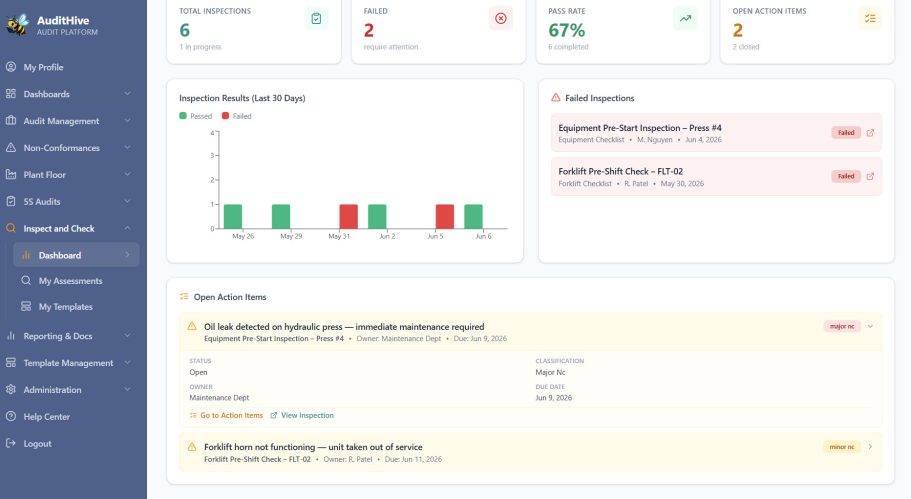The image size is (911, 499).
Task: Click Failed badge on Forklift FLT-02 inspection
Action: 846,176
